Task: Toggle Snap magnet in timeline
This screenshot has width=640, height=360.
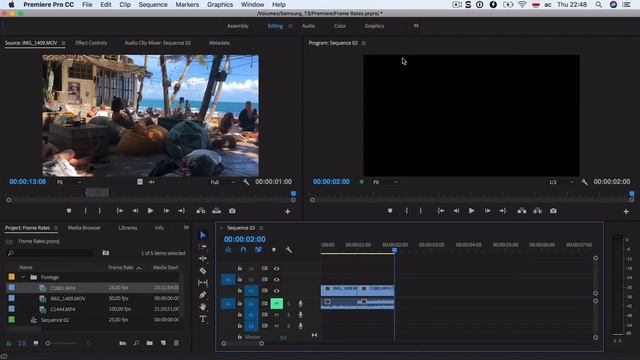Action: [243, 249]
